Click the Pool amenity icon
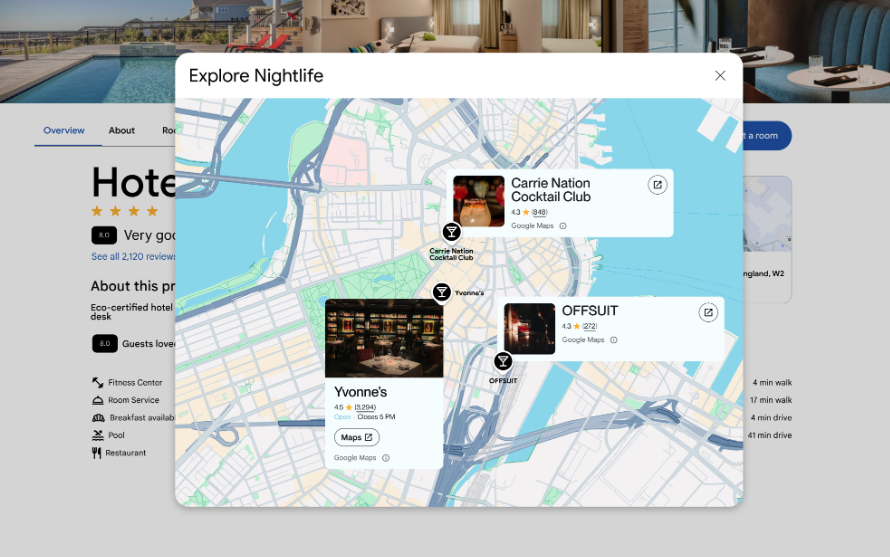Image resolution: width=890 pixels, height=557 pixels. (x=98, y=435)
